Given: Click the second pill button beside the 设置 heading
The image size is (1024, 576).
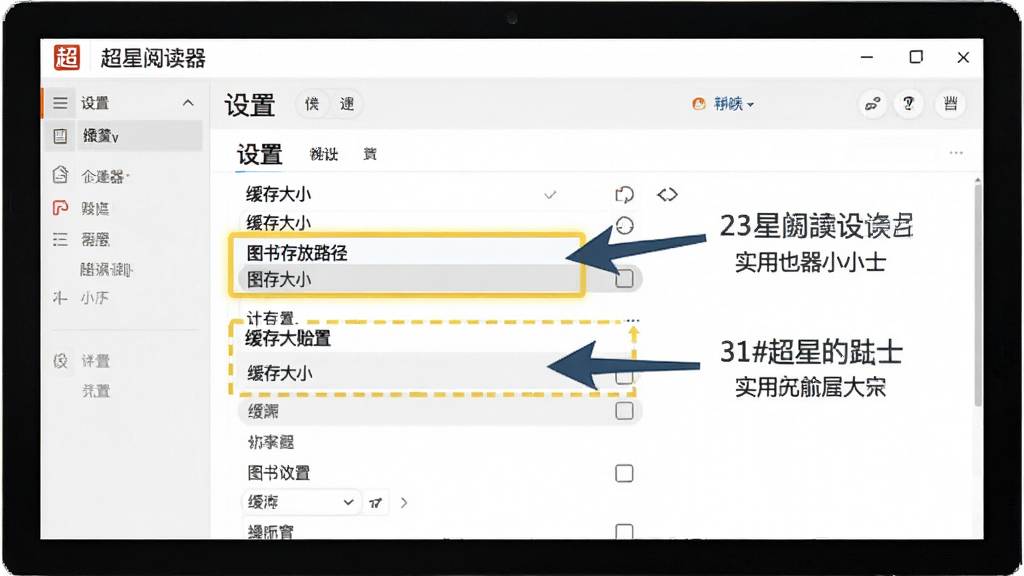Looking at the screenshot, I should tap(347, 104).
